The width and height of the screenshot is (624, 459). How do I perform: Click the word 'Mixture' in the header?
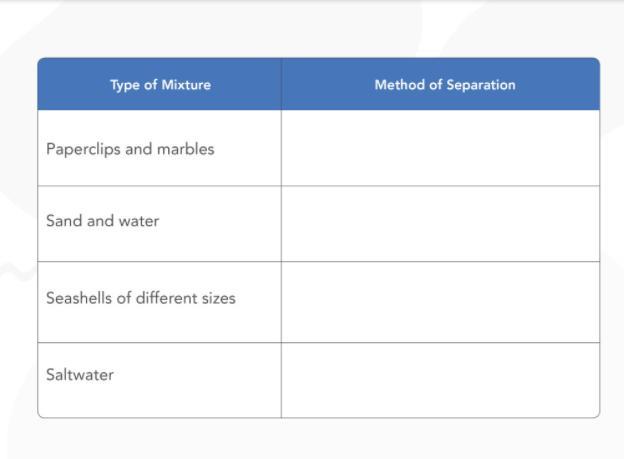click(x=186, y=85)
